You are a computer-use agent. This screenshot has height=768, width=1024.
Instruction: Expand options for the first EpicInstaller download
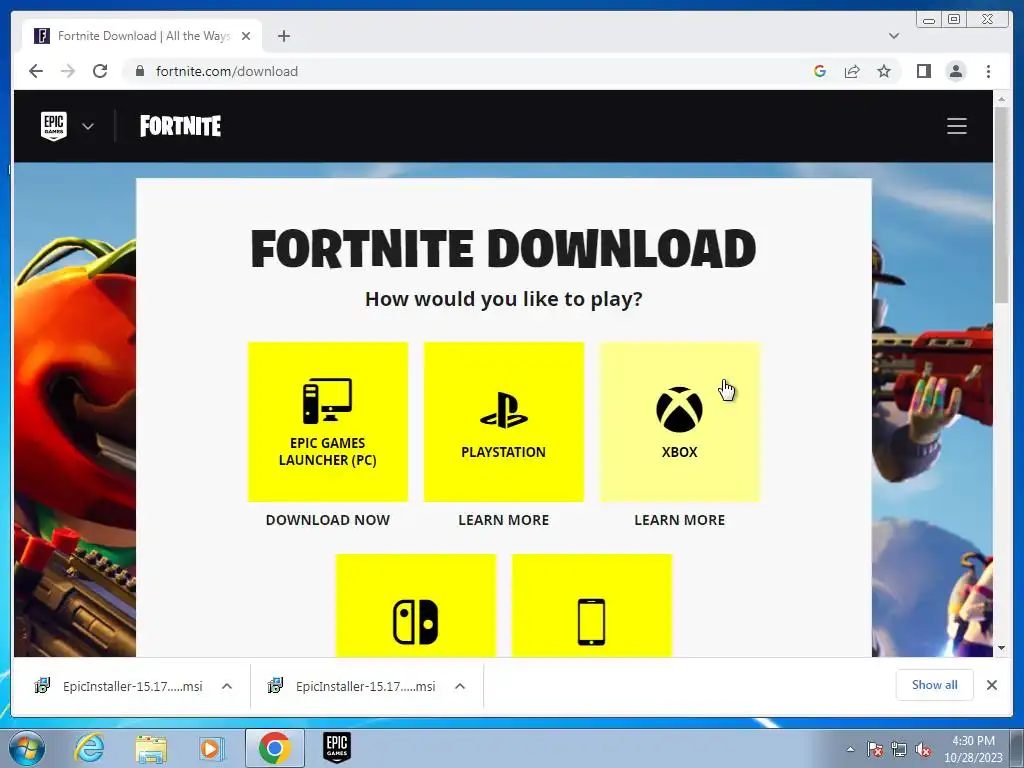(227, 686)
